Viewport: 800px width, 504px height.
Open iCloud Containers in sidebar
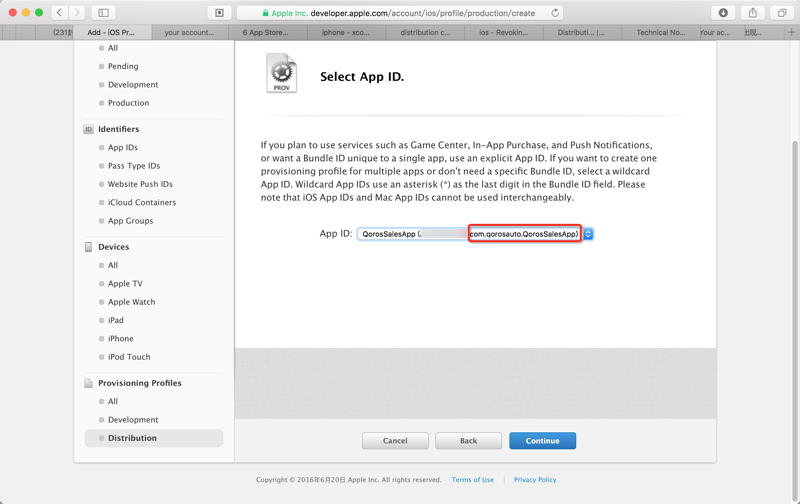pyautogui.click(x=142, y=203)
